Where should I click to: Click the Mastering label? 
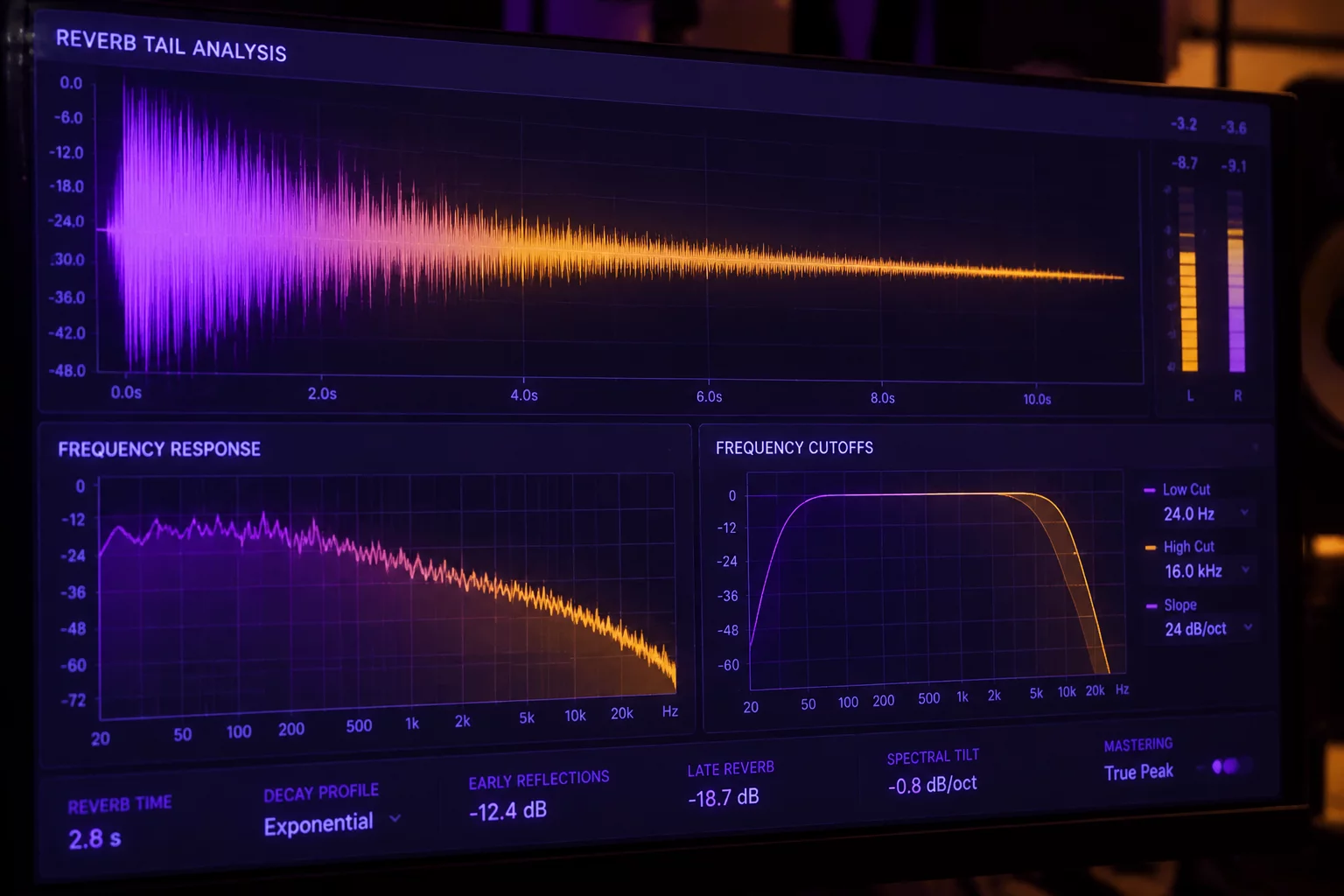[1137, 745]
